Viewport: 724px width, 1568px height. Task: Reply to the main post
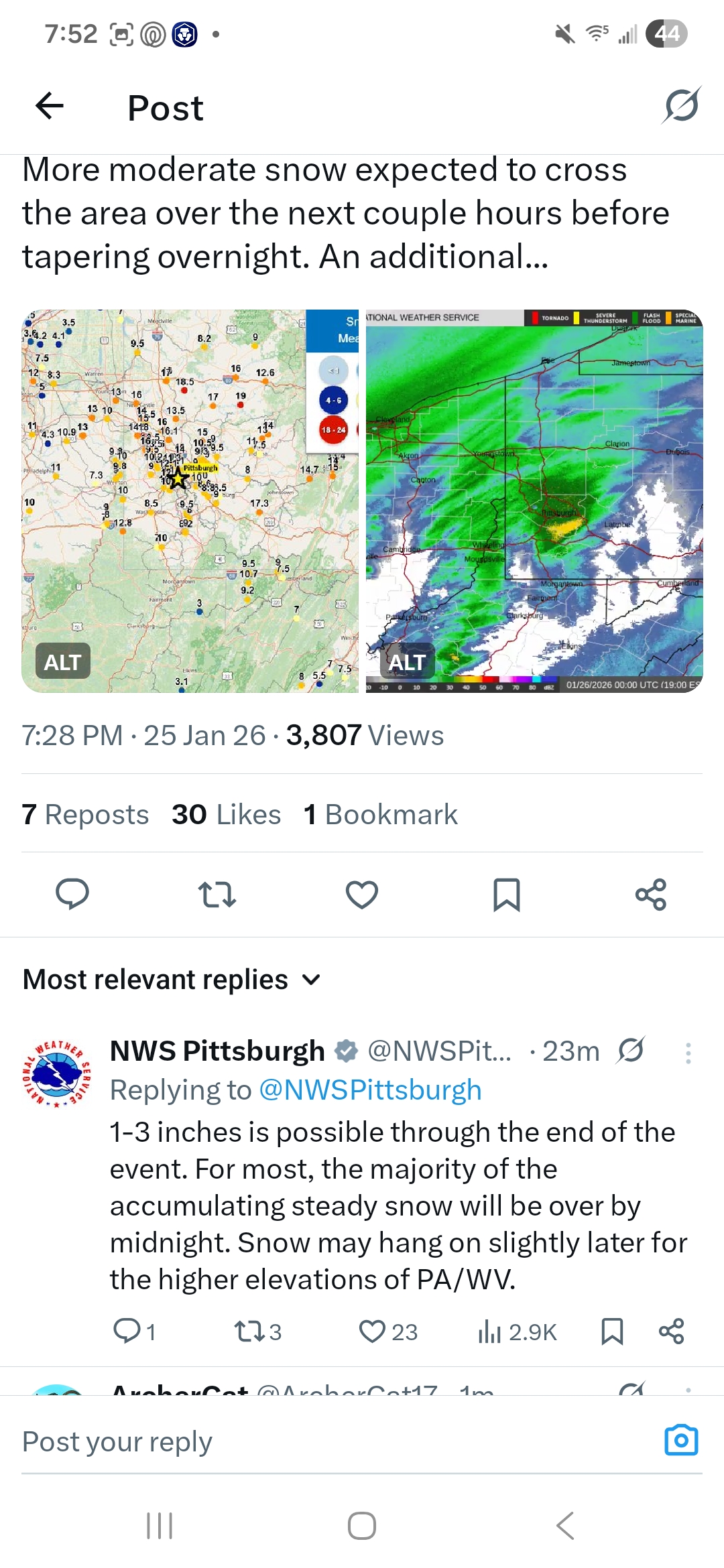coord(72,894)
